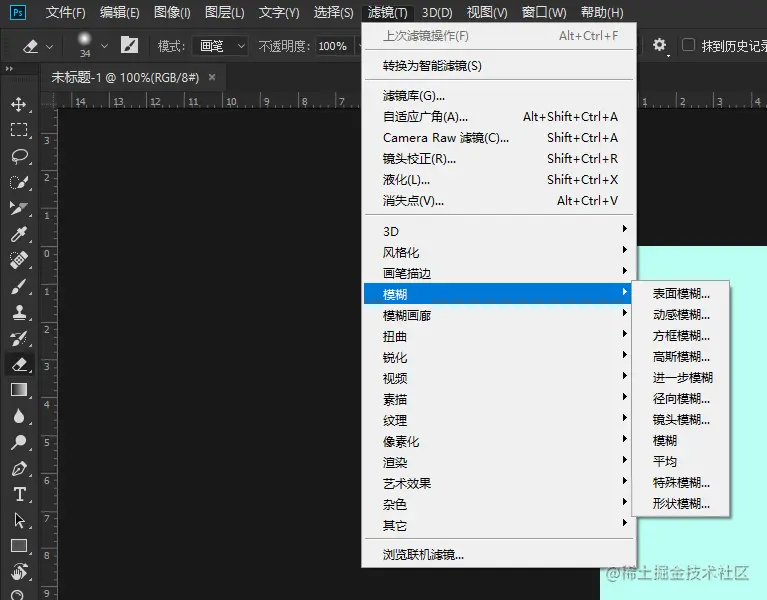Open the 文件(F) menu
Screen dimensions: 767x600
coord(65,13)
